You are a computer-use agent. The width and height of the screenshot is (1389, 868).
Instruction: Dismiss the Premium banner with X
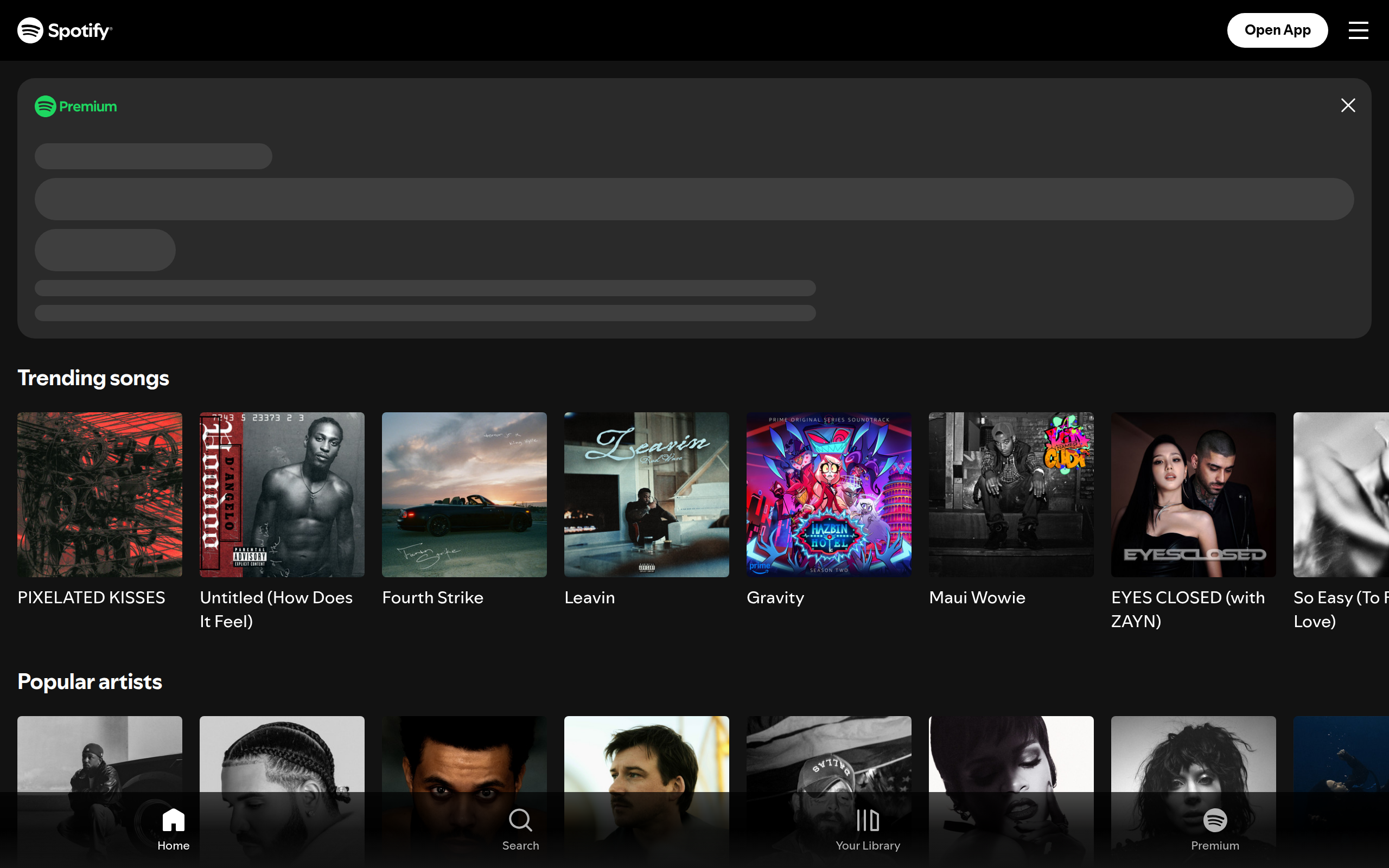coord(1348,106)
